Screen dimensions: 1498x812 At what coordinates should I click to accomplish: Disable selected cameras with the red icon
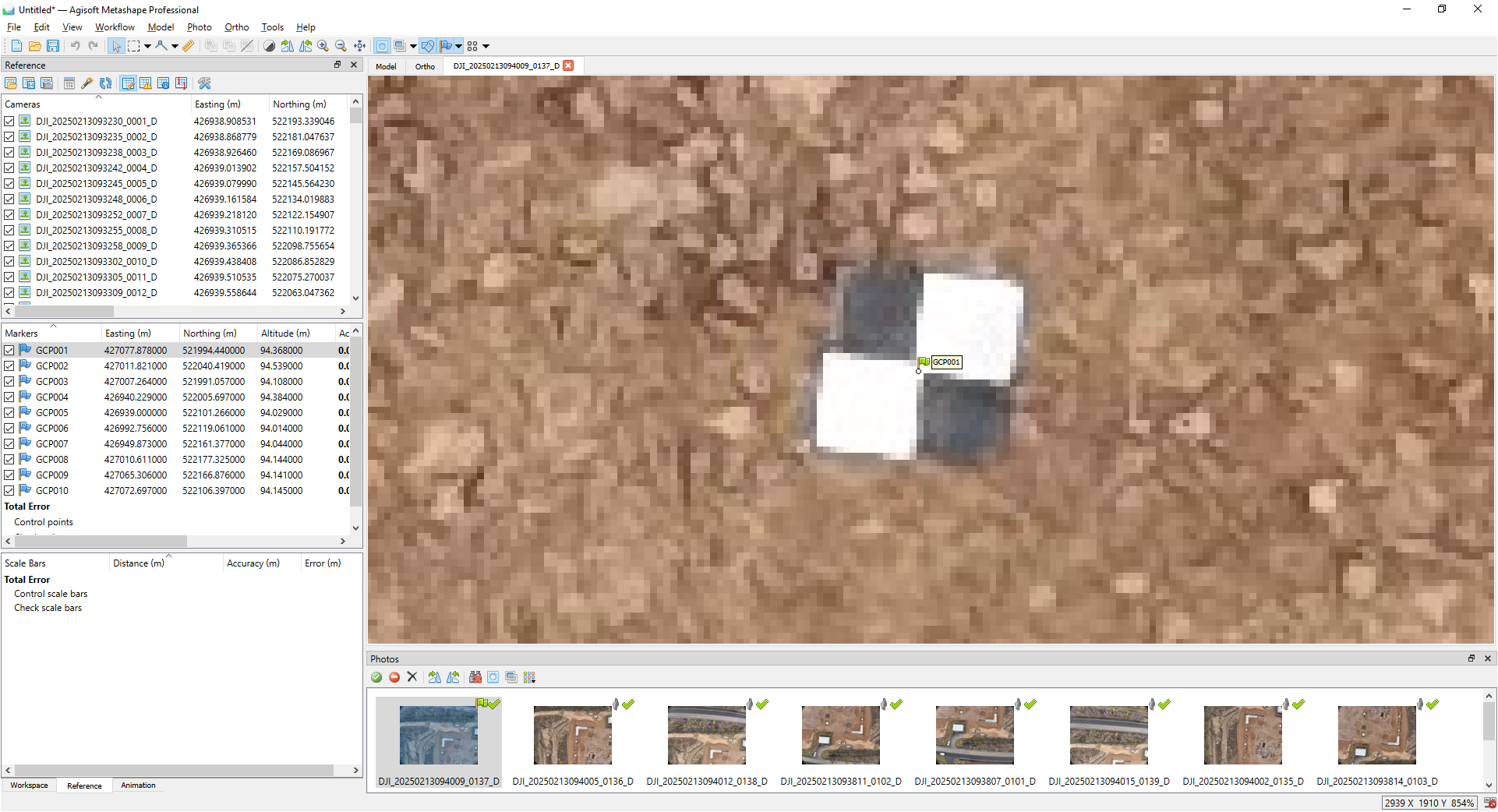[x=394, y=678]
